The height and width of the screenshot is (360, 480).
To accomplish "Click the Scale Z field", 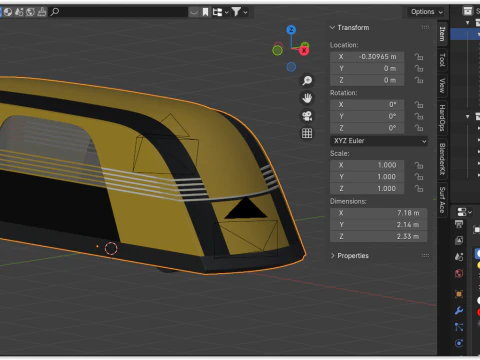I will pos(367,189).
